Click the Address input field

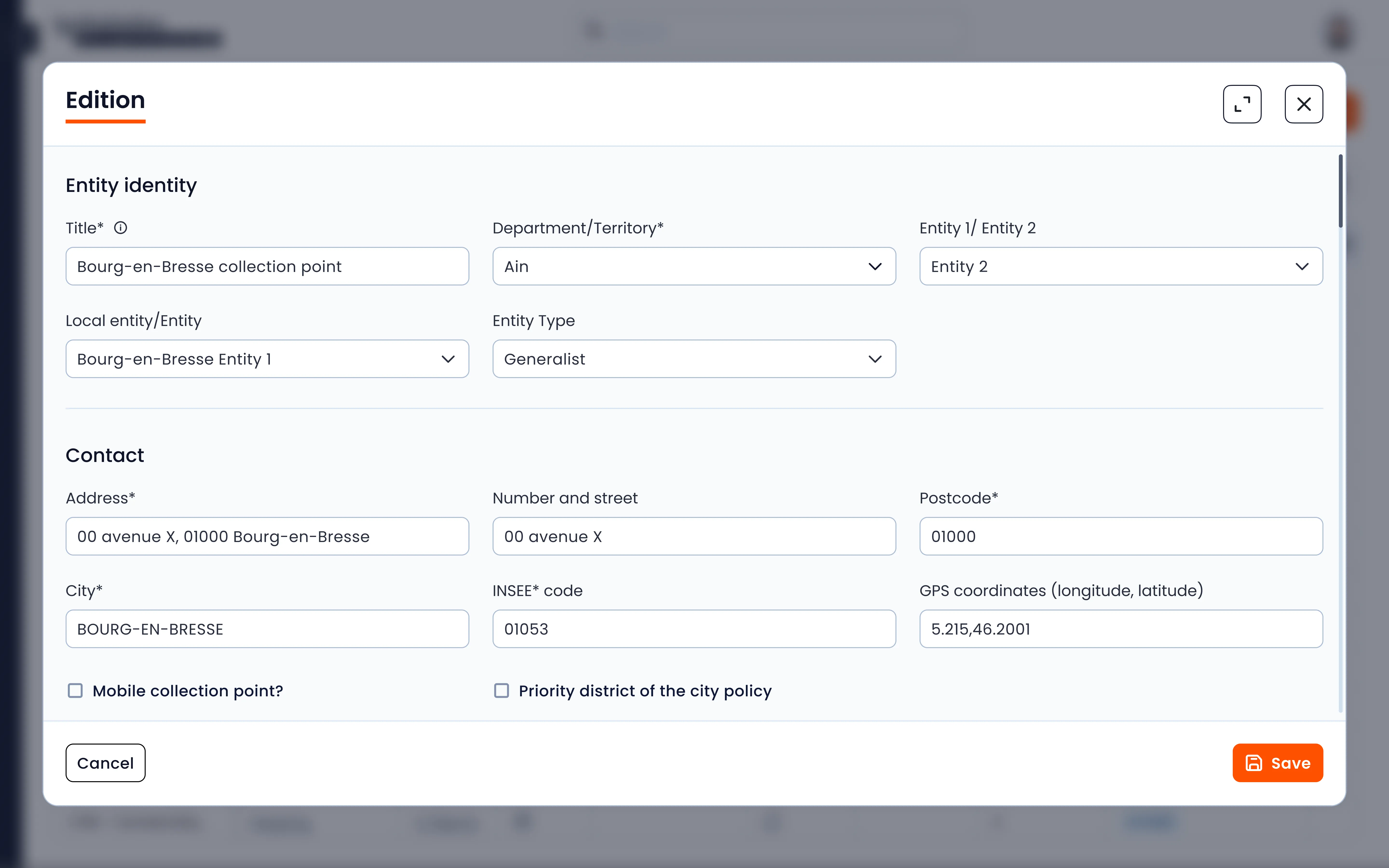pyautogui.click(x=267, y=537)
